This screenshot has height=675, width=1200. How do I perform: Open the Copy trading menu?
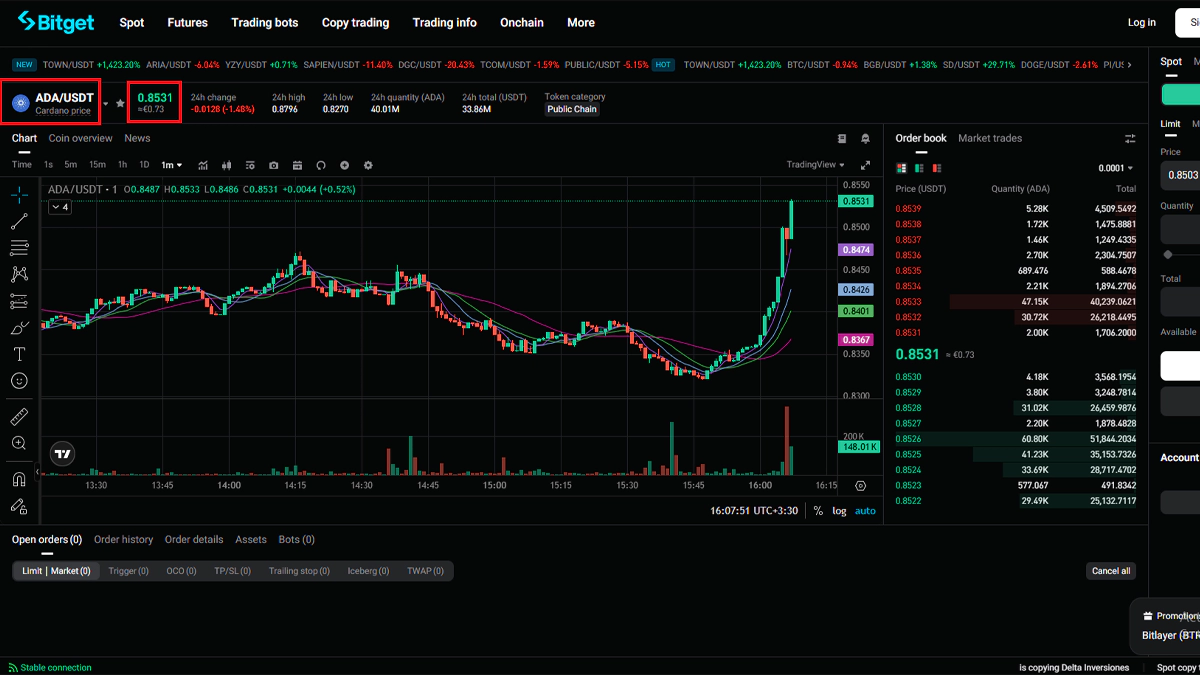[x=355, y=22]
